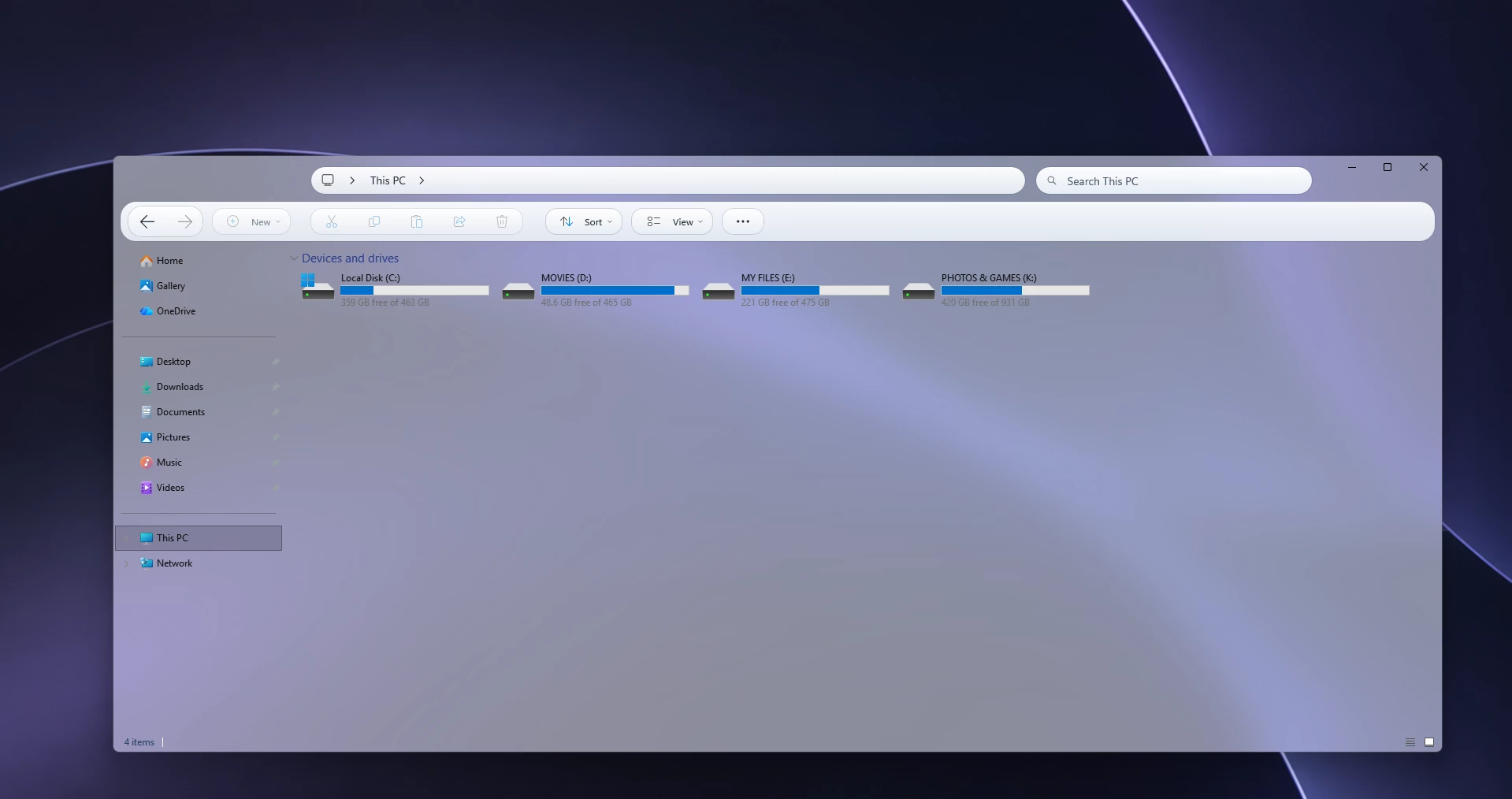Open the New item dropdown
Screen dimensions: 1512x799
[x=252, y=222]
